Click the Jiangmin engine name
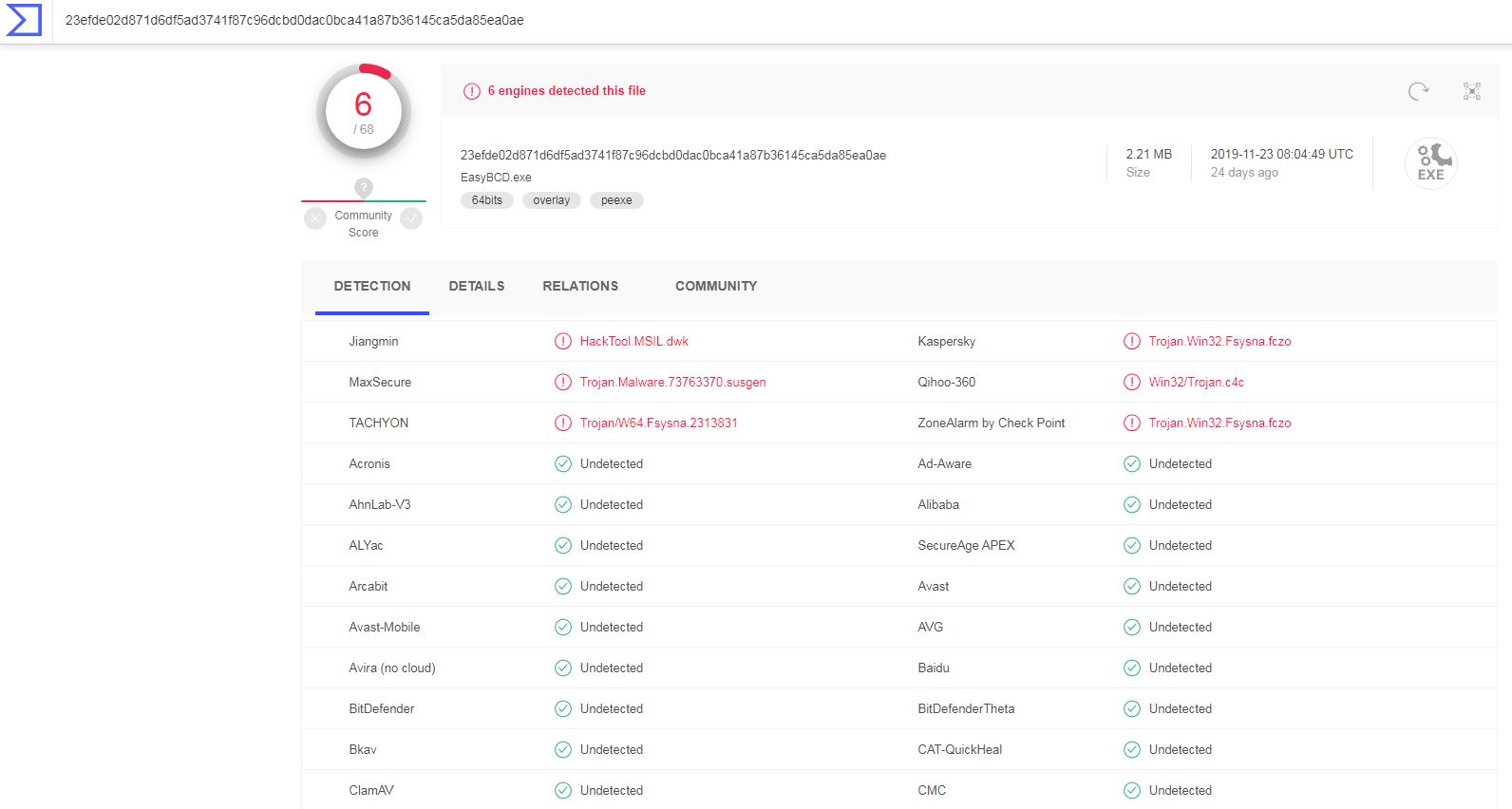1512x809 pixels. click(x=373, y=341)
